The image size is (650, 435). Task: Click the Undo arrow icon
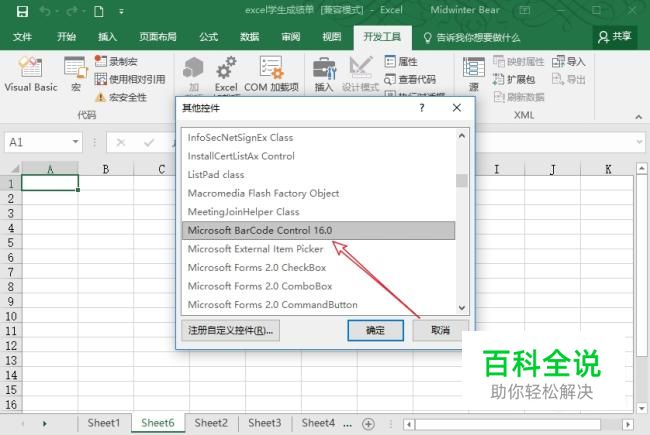coord(45,11)
